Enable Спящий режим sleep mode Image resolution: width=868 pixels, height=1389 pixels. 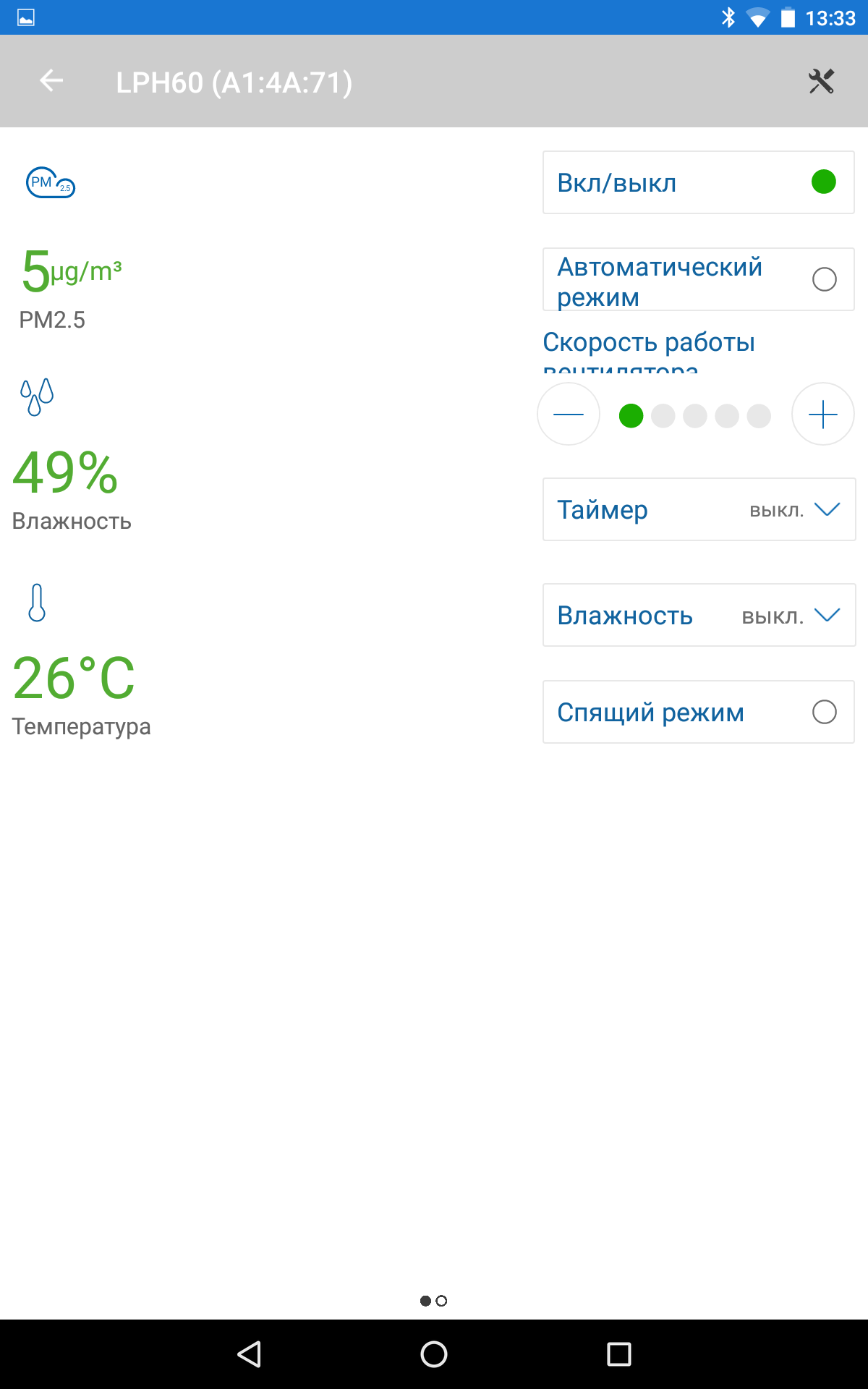(824, 712)
